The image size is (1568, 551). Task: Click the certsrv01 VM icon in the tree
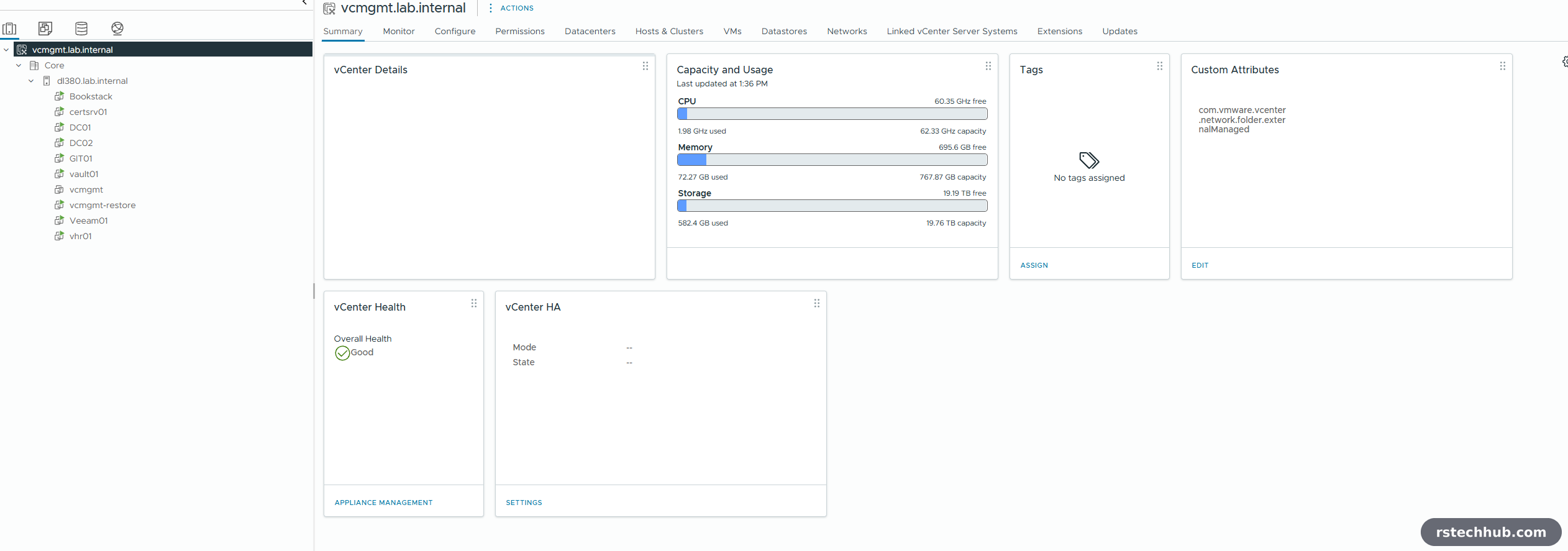pyautogui.click(x=60, y=112)
